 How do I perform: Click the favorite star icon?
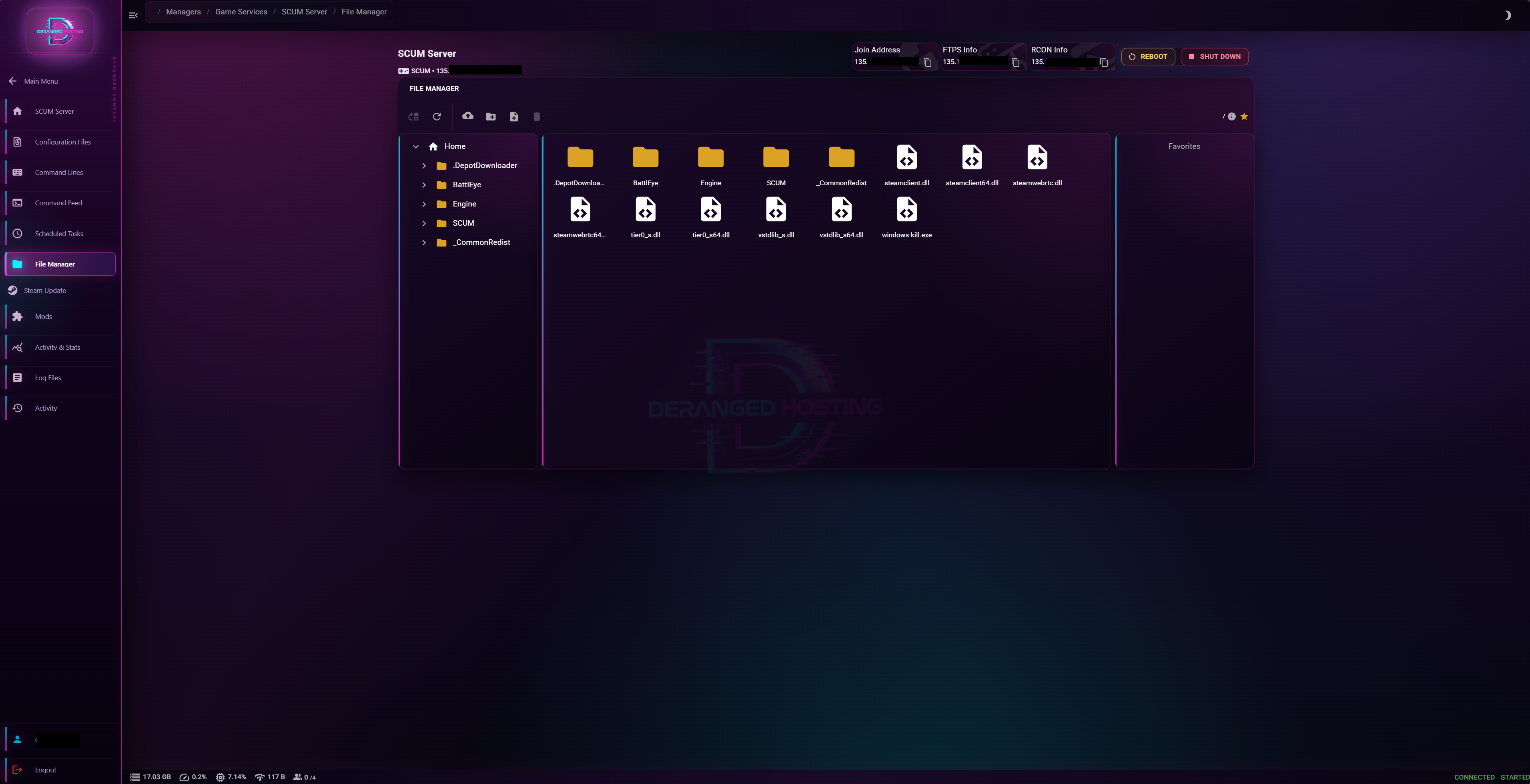(1244, 116)
